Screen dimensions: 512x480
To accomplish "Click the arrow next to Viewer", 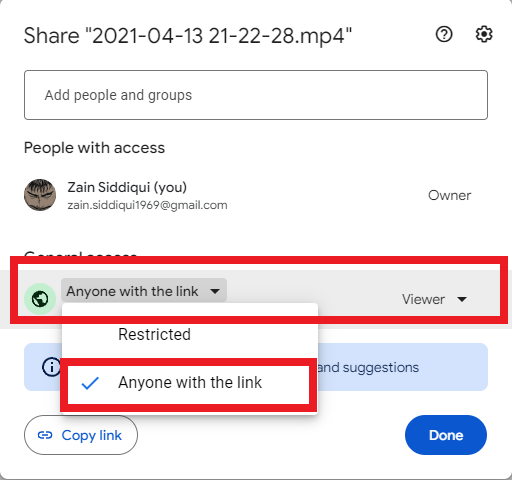I will pyautogui.click(x=462, y=299).
